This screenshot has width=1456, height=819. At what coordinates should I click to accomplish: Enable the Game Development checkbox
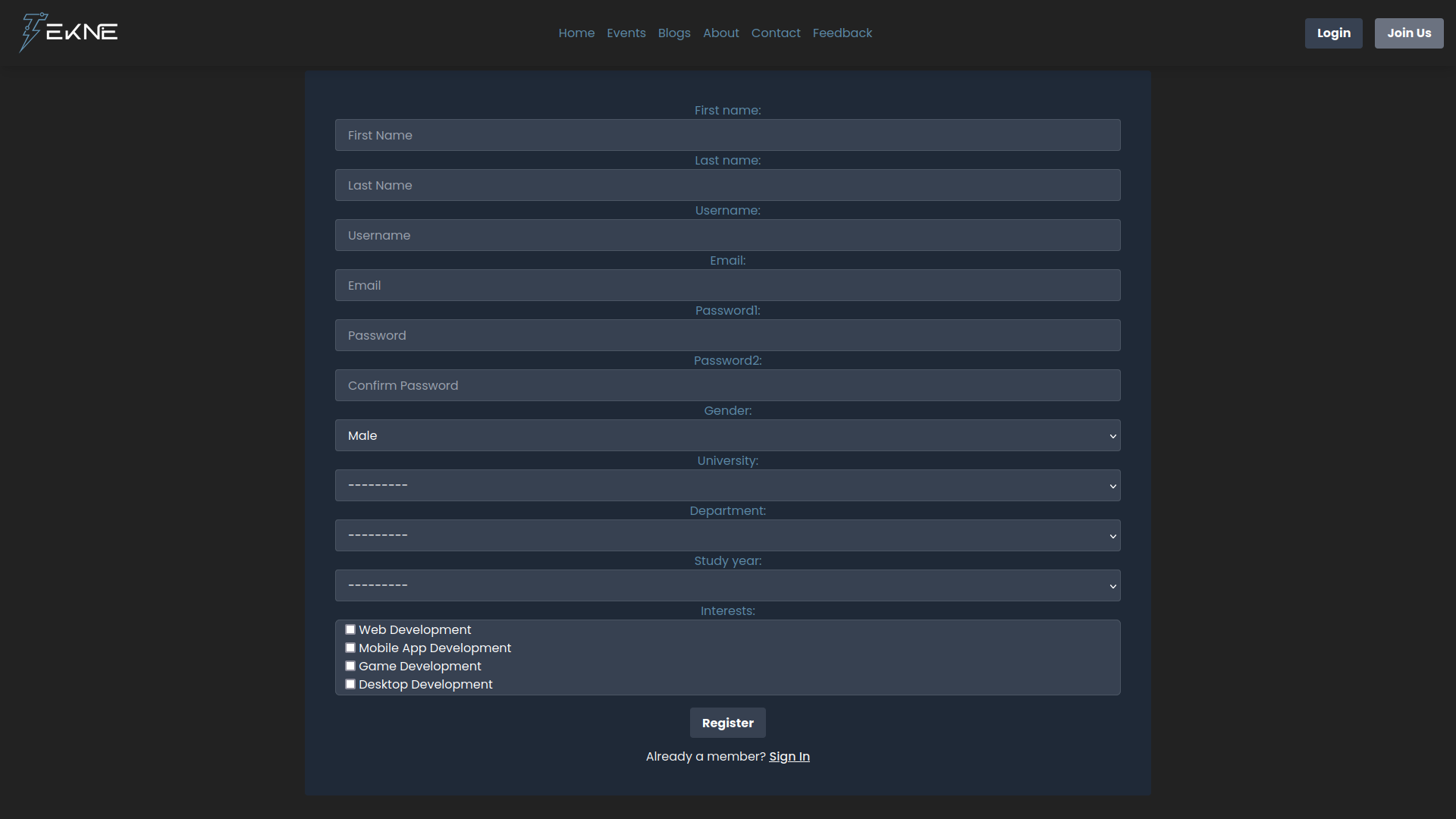(350, 666)
